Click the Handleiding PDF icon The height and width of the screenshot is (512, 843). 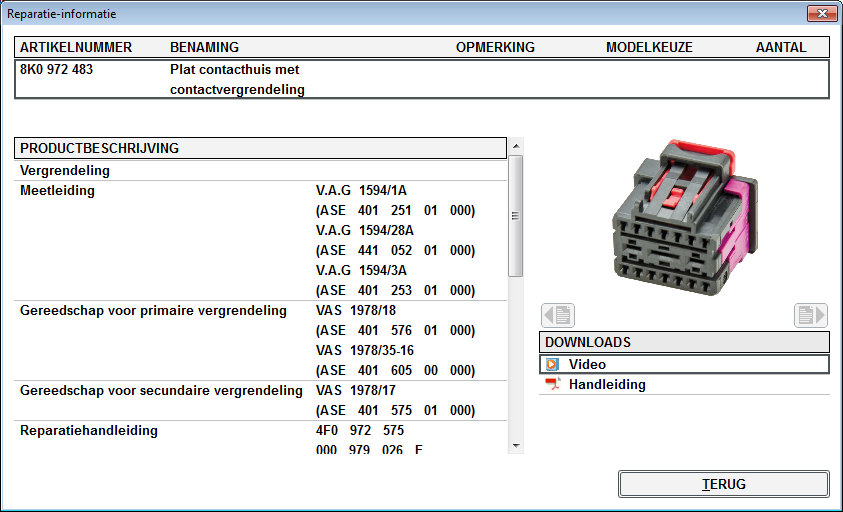[552, 385]
